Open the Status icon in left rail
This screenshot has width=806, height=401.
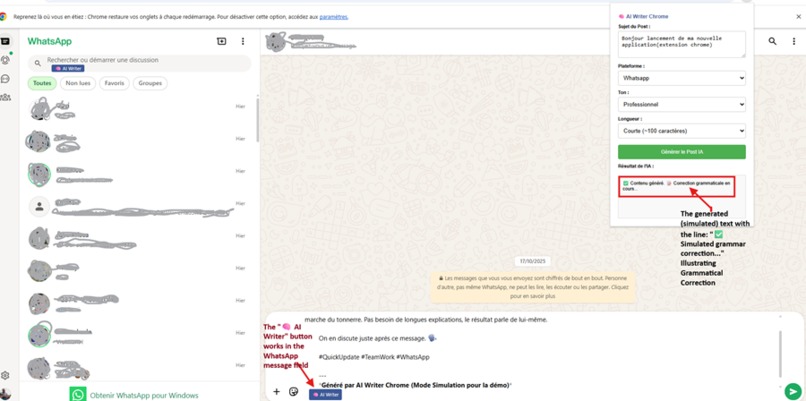(x=5, y=60)
